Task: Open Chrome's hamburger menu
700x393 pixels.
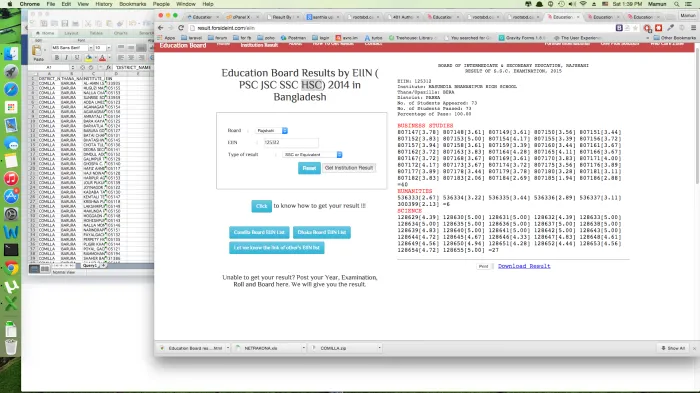Action: [x=693, y=28]
